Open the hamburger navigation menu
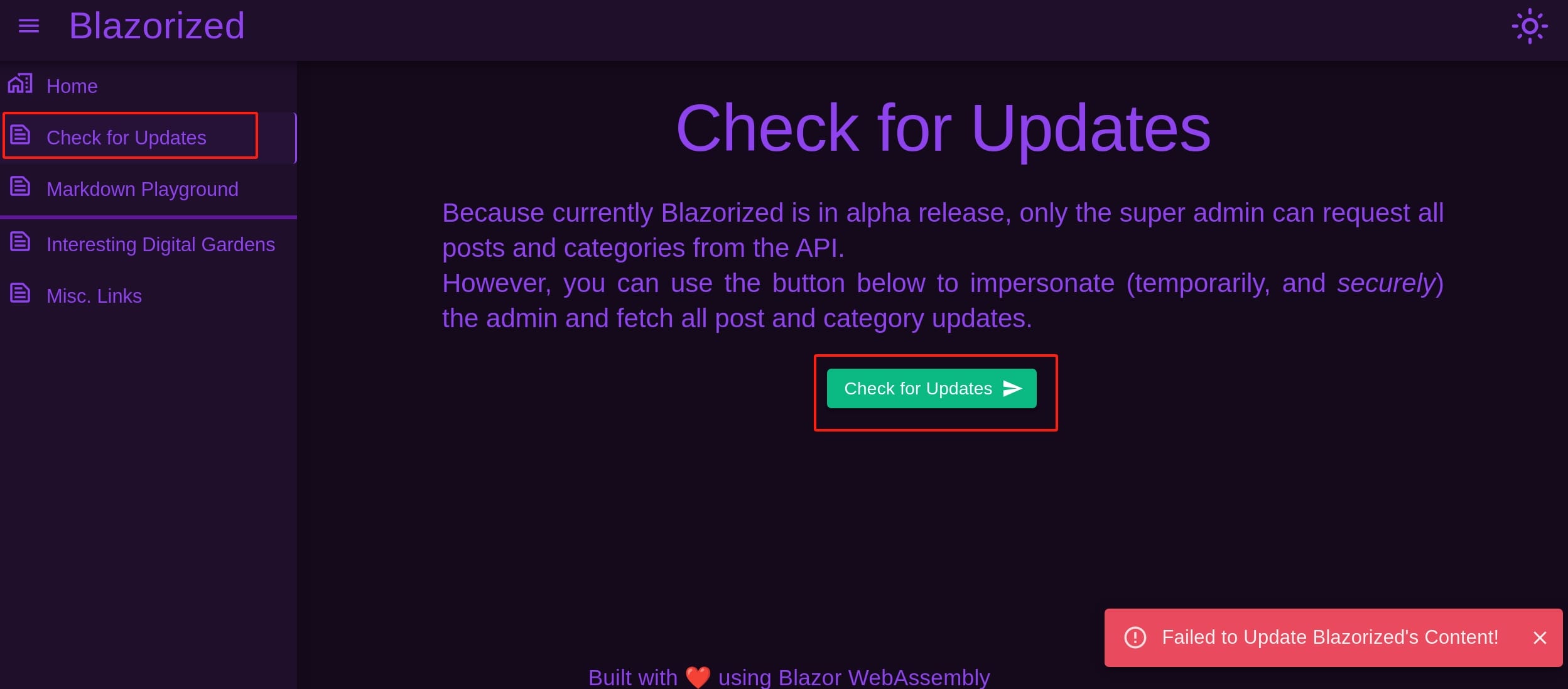 tap(29, 26)
